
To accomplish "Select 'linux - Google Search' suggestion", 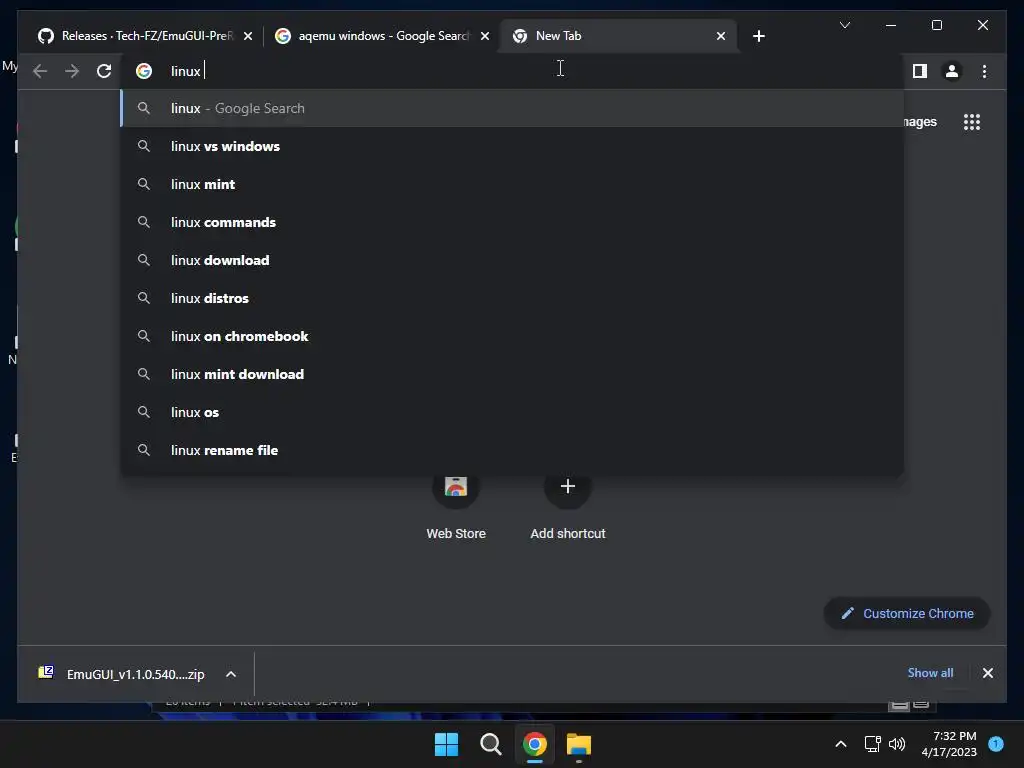I will [x=512, y=108].
